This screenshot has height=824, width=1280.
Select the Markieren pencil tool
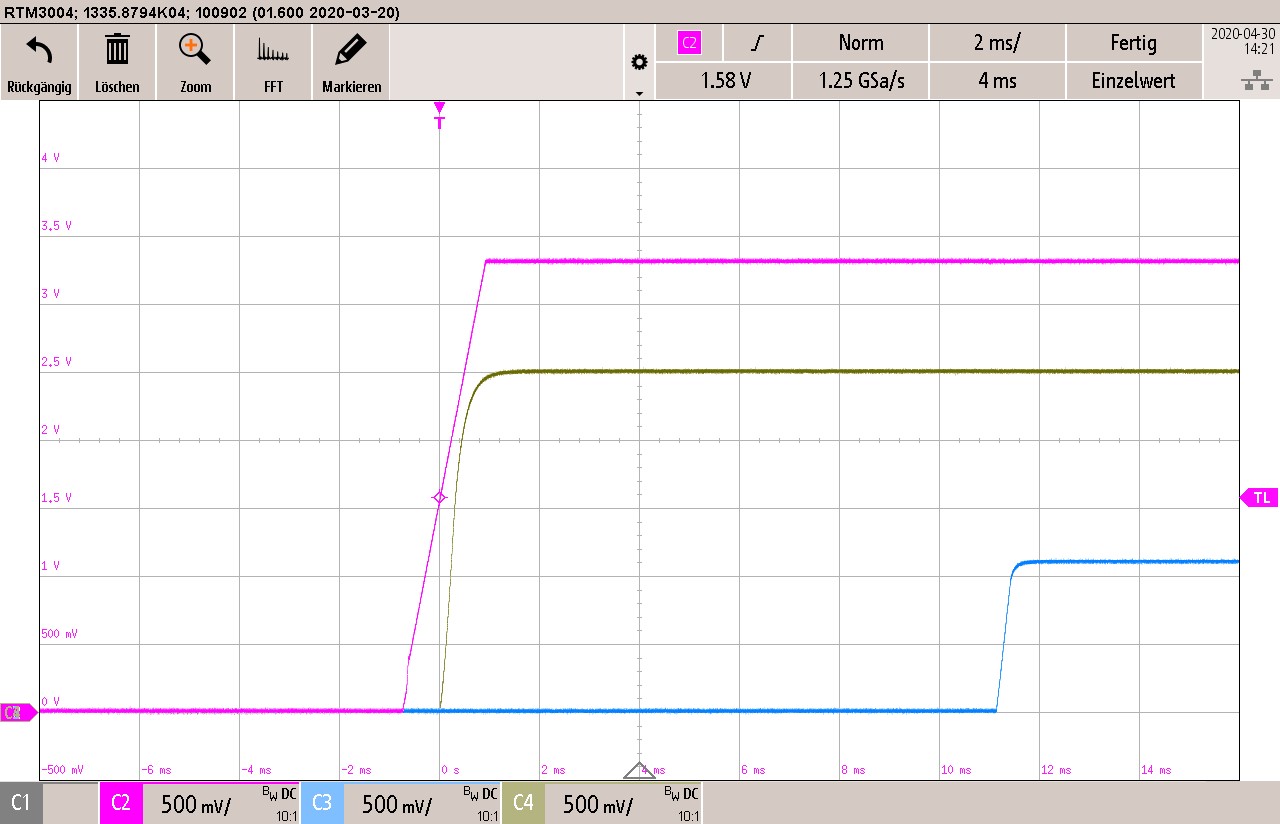point(351,49)
